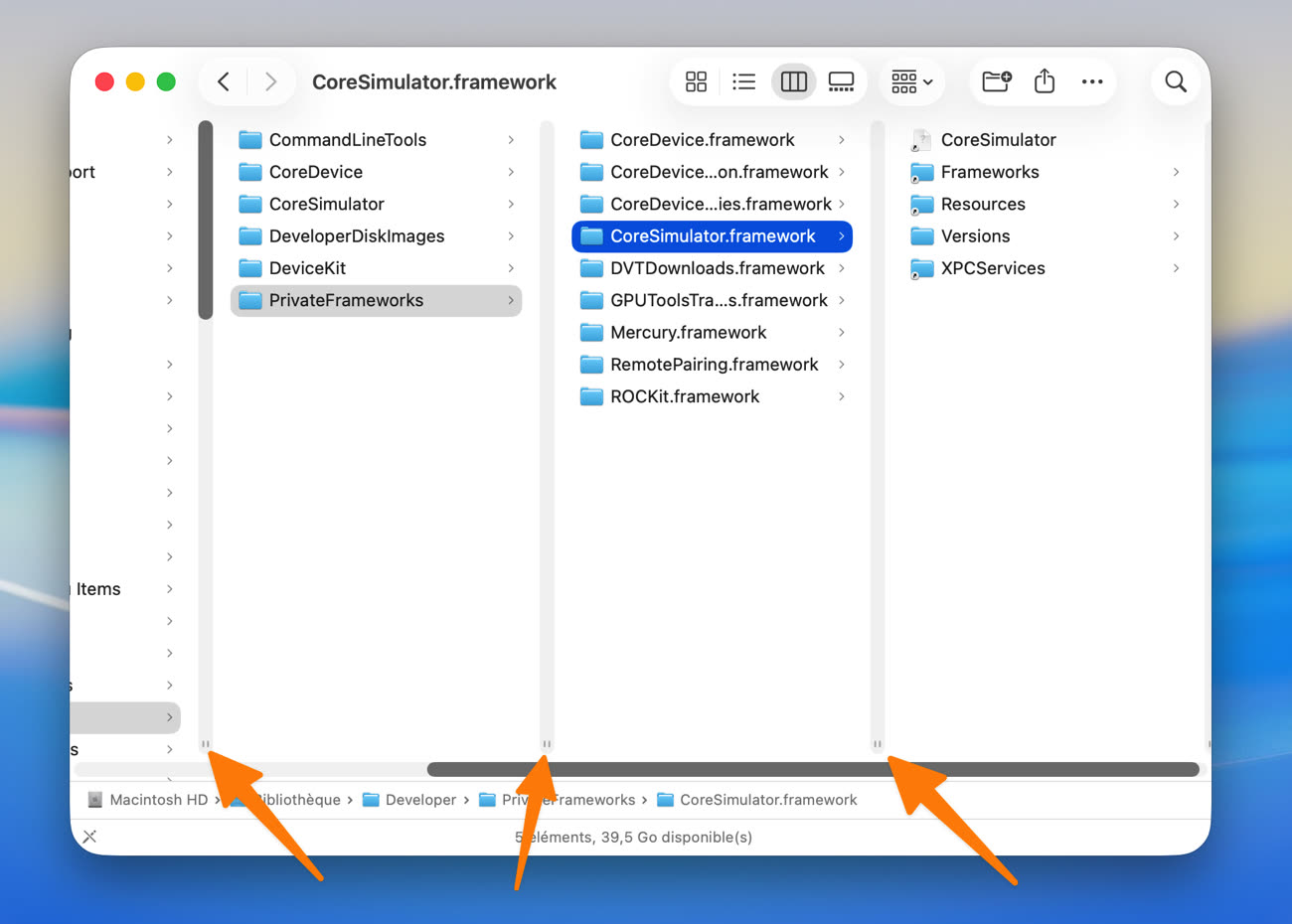1292x924 pixels.
Task: Select the Mercury.framework folder
Action: (x=688, y=333)
